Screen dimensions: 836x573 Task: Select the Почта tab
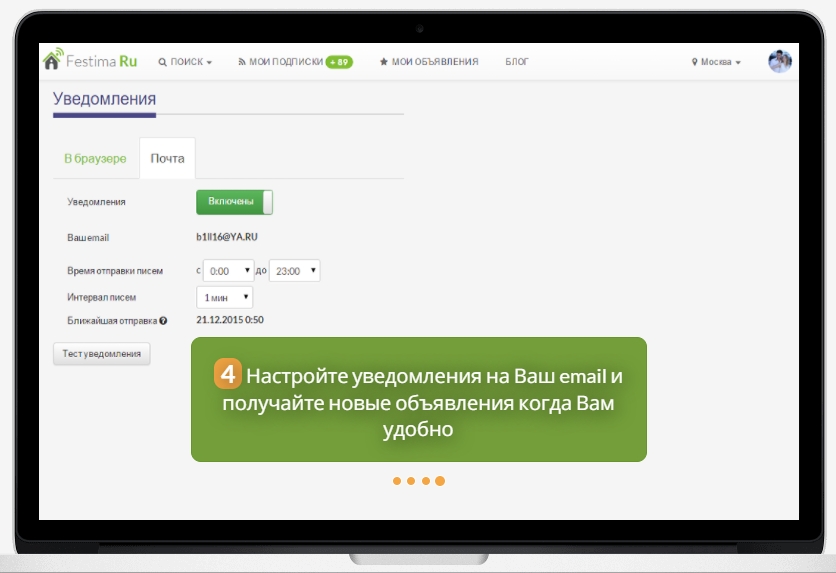click(167, 159)
